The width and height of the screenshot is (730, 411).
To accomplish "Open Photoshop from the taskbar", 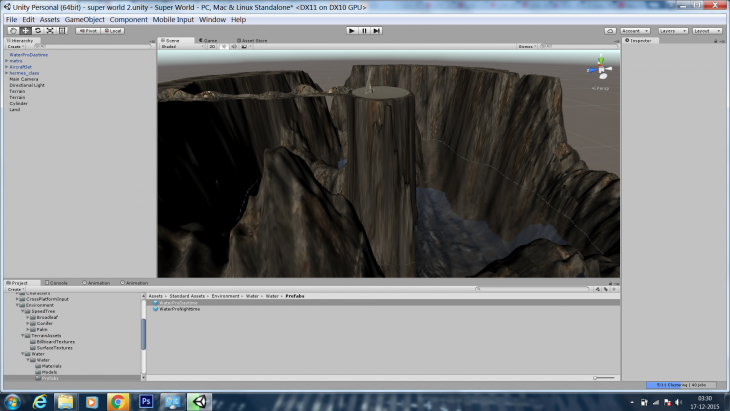I will tap(146, 401).
